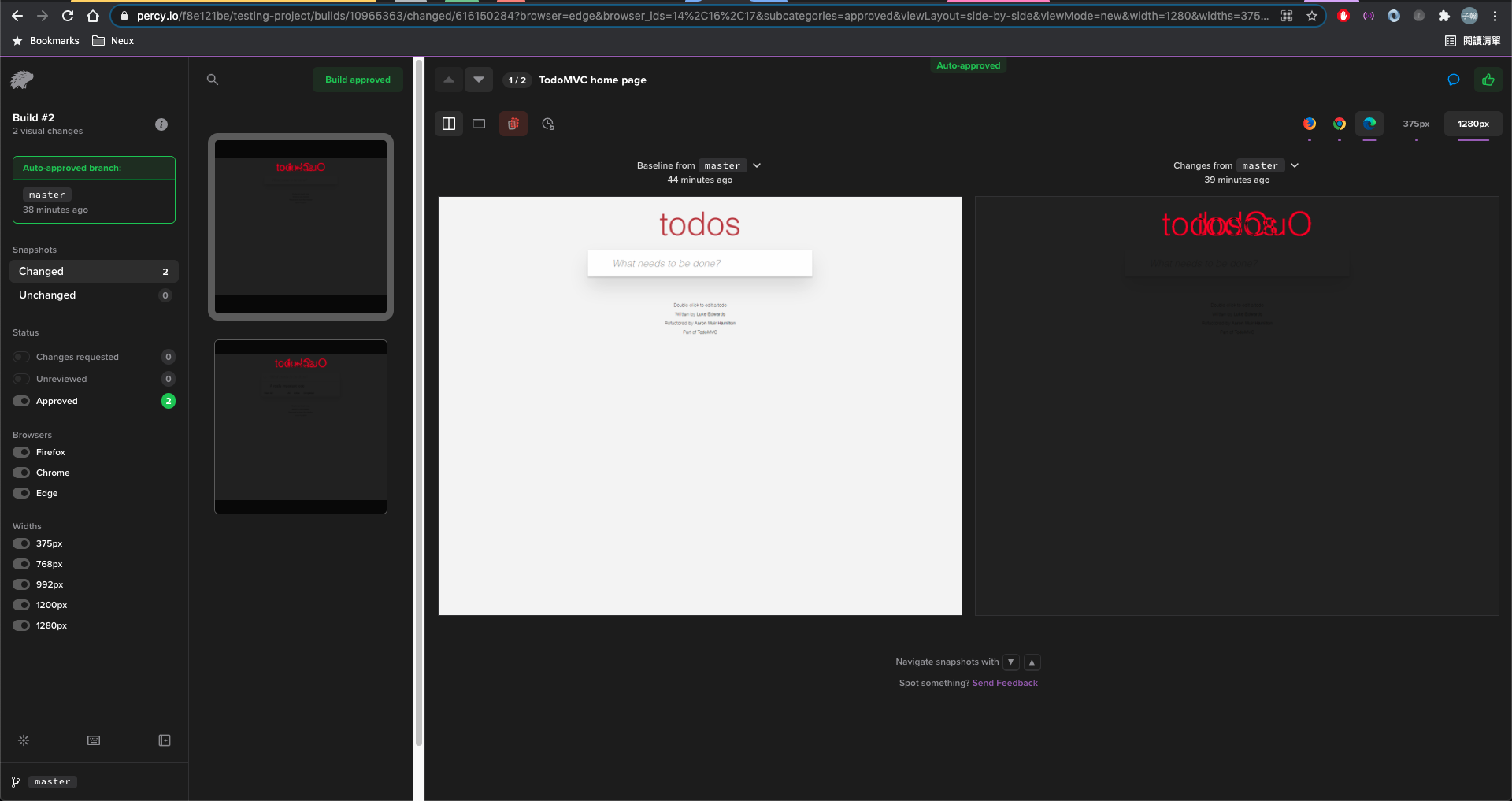The height and width of the screenshot is (801, 1512).
Task: Toggle the Approved status filter
Action: (21, 401)
